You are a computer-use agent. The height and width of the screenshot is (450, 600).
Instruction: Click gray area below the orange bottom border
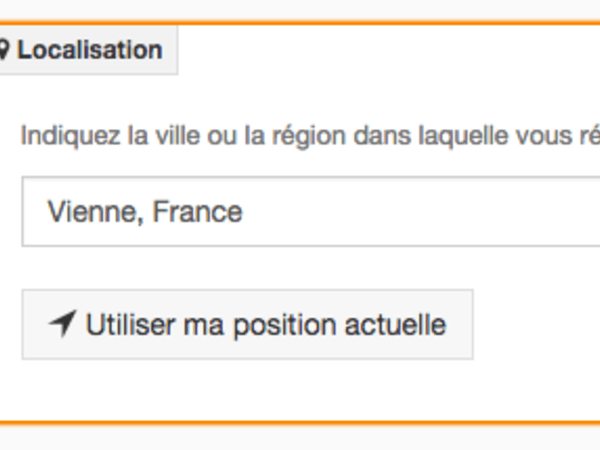click(x=300, y=438)
